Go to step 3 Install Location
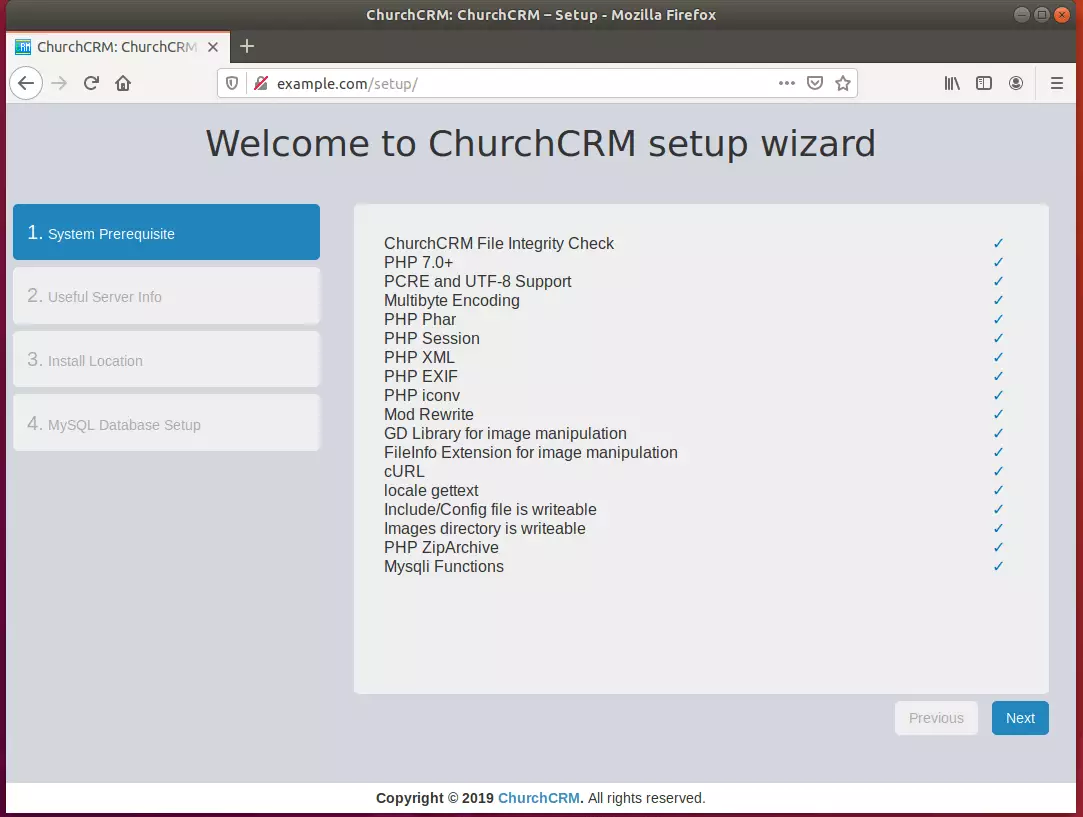This screenshot has height=817, width=1083. [x=166, y=359]
